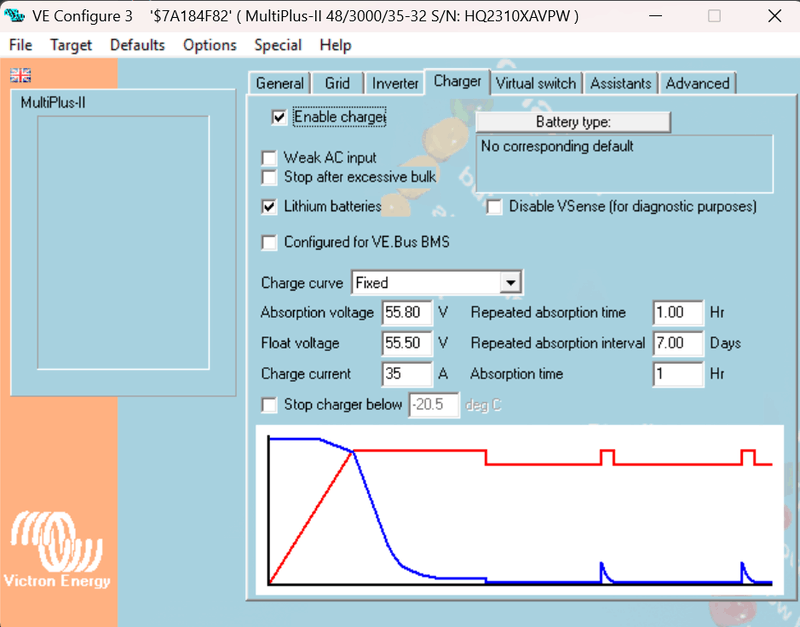800x627 pixels.
Task: Click the Absorption time field
Action: pos(678,373)
